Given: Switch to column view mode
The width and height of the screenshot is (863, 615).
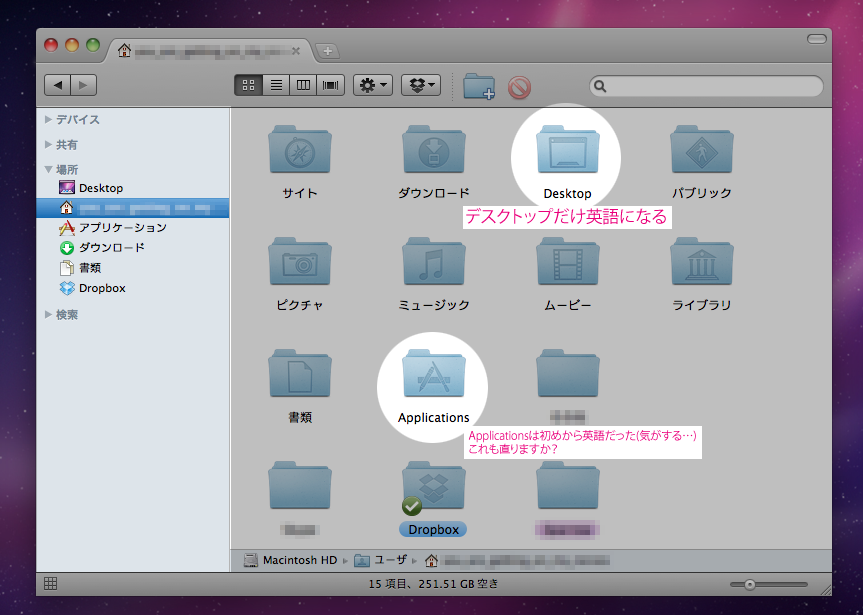Looking at the screenshot, I should pos(304,86).
